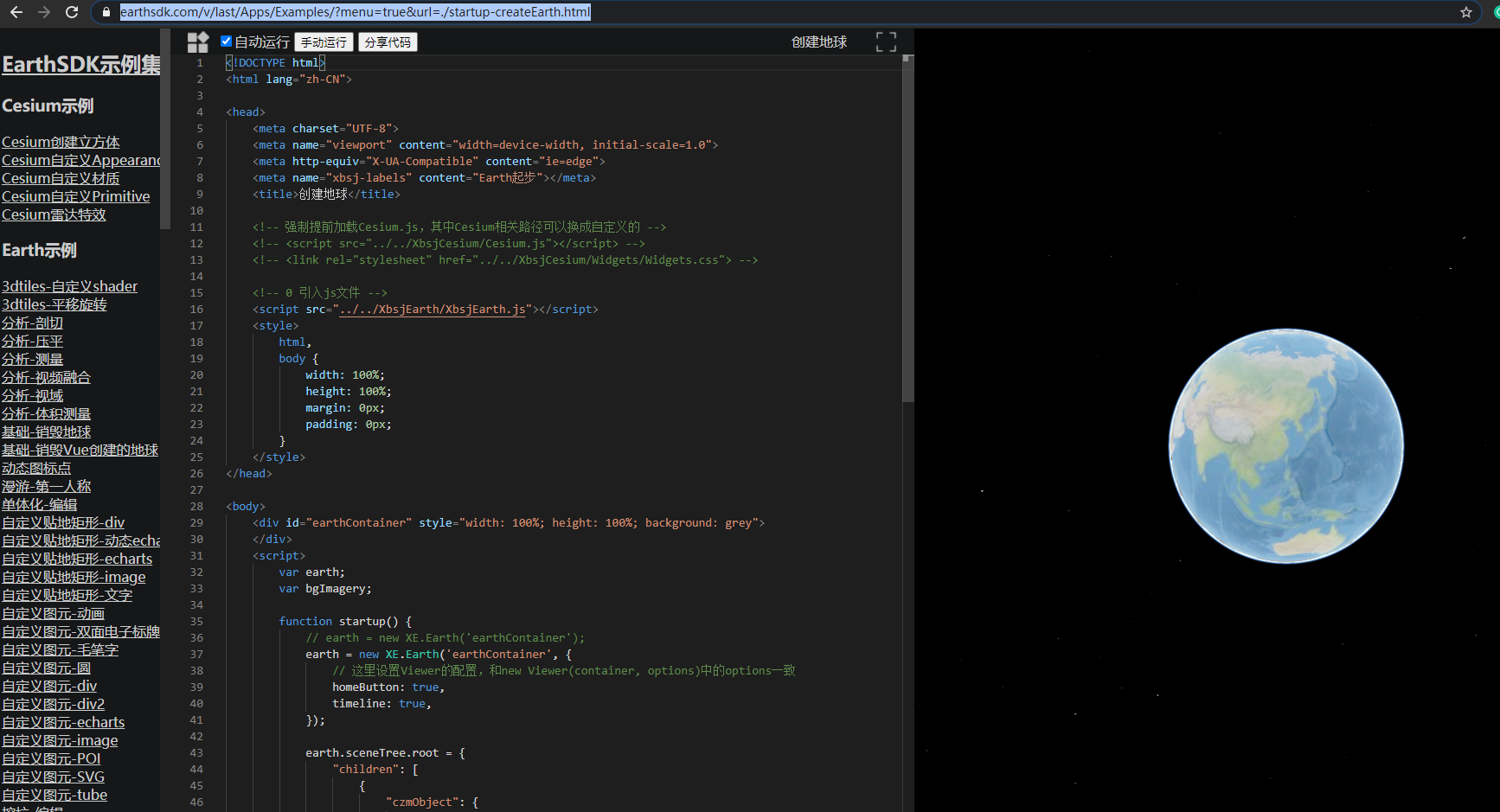1500x812 pixels.
Task: Toggle the layout grid icon beside 自动运行
Action: tap(198, 42)
